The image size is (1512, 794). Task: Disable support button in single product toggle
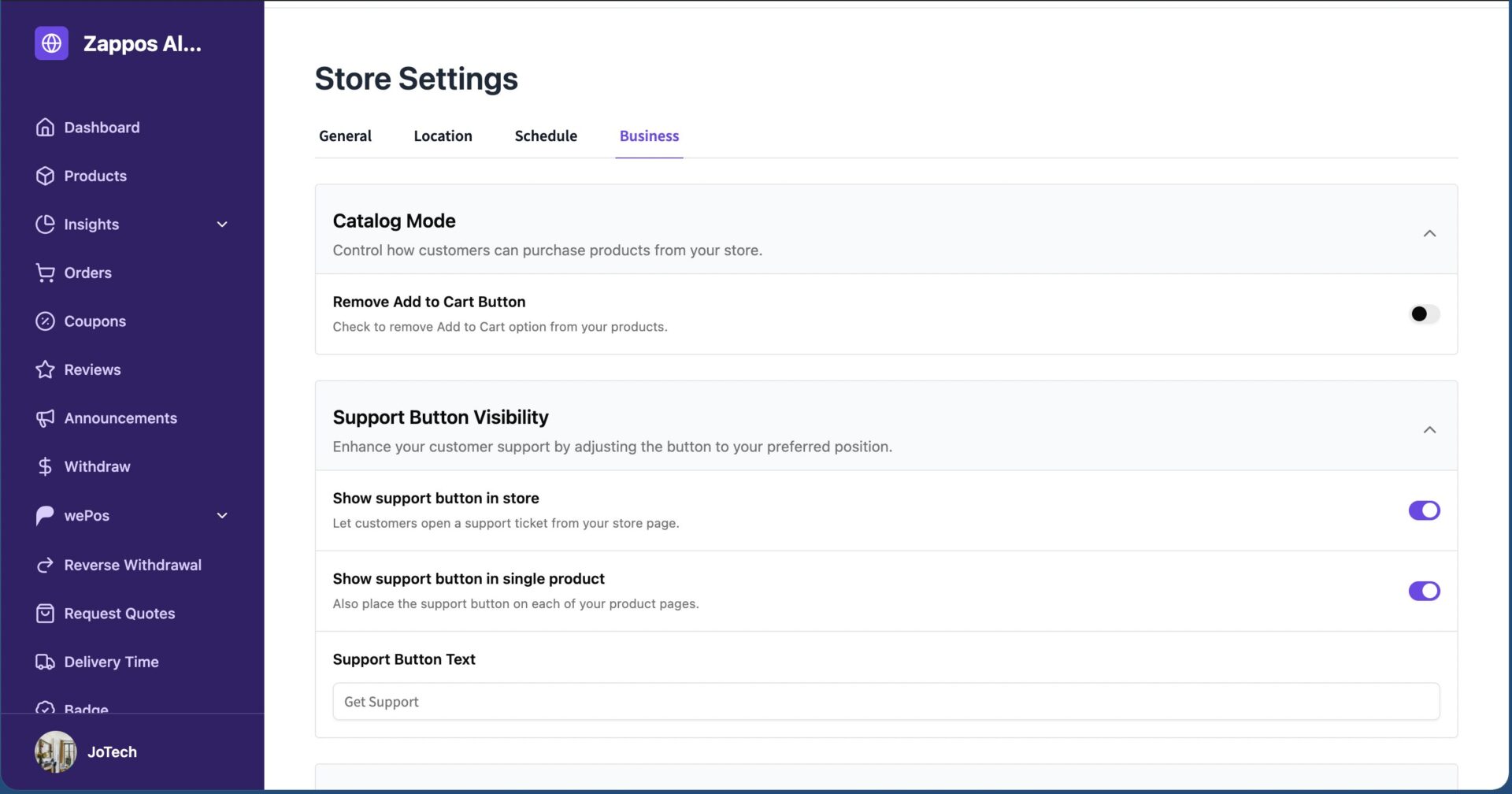1424,591
